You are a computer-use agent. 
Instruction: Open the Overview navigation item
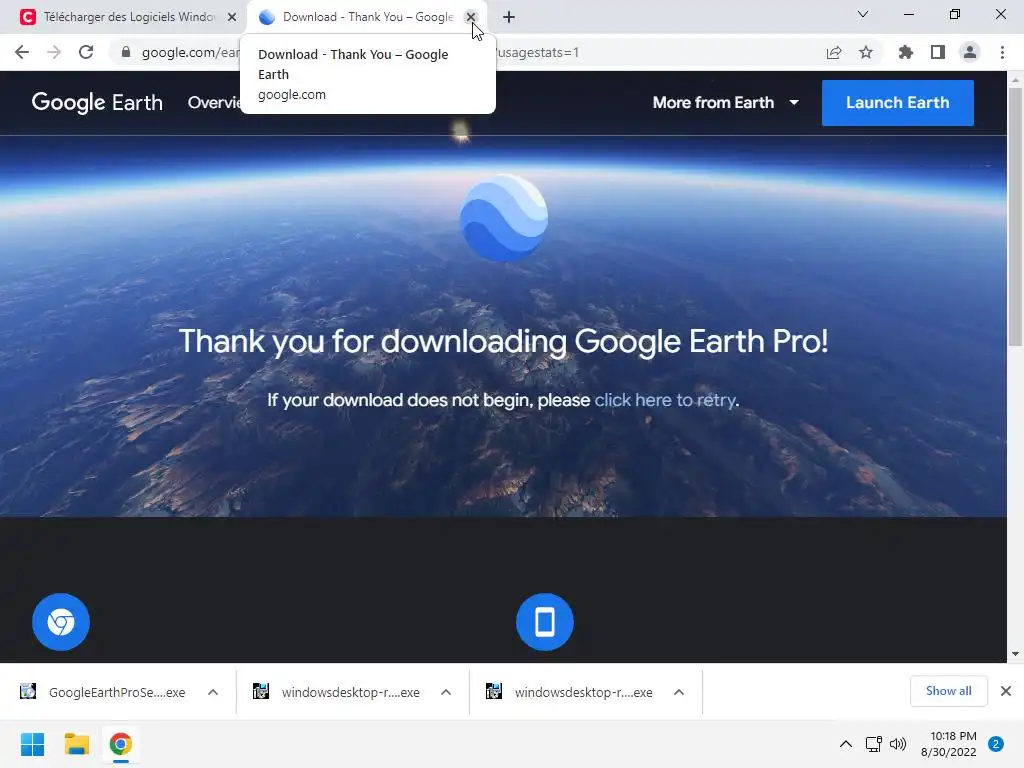[x=214, y=103]
